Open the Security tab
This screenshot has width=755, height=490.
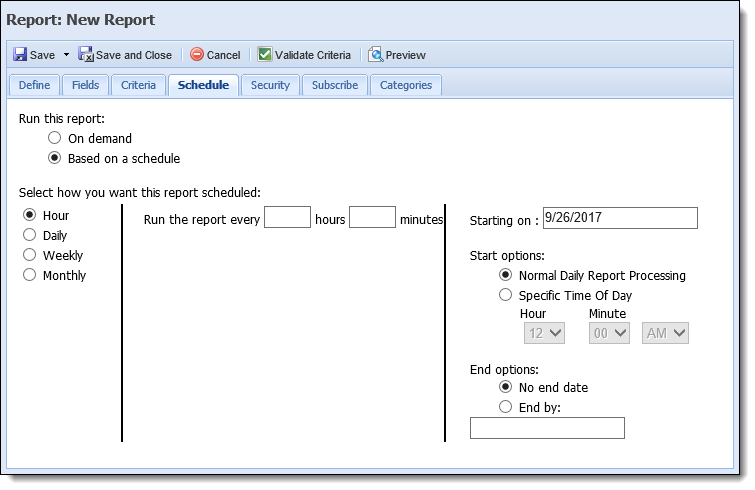(270, 85)
